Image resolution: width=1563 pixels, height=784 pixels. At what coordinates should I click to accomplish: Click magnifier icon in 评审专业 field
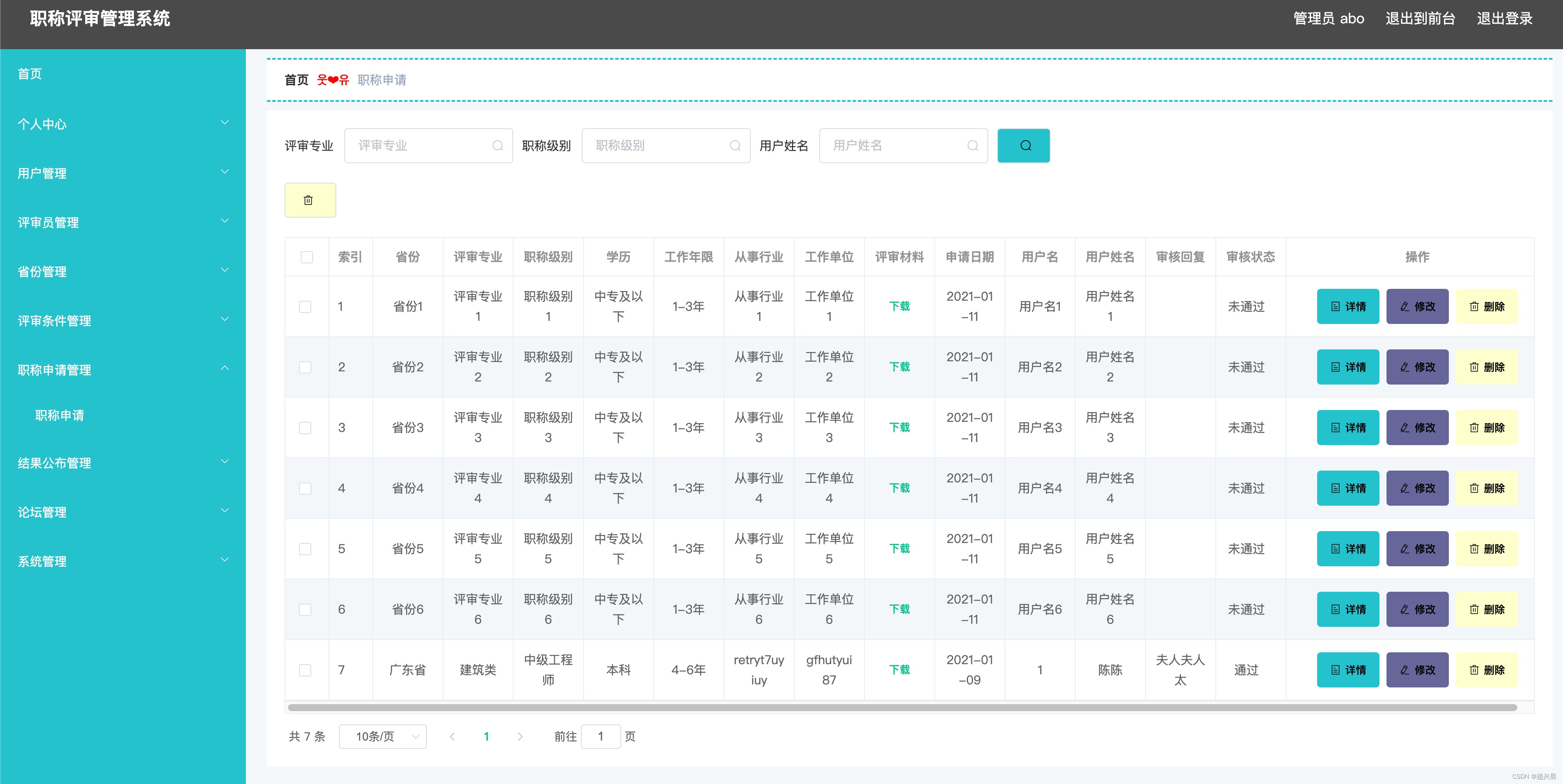497,146
